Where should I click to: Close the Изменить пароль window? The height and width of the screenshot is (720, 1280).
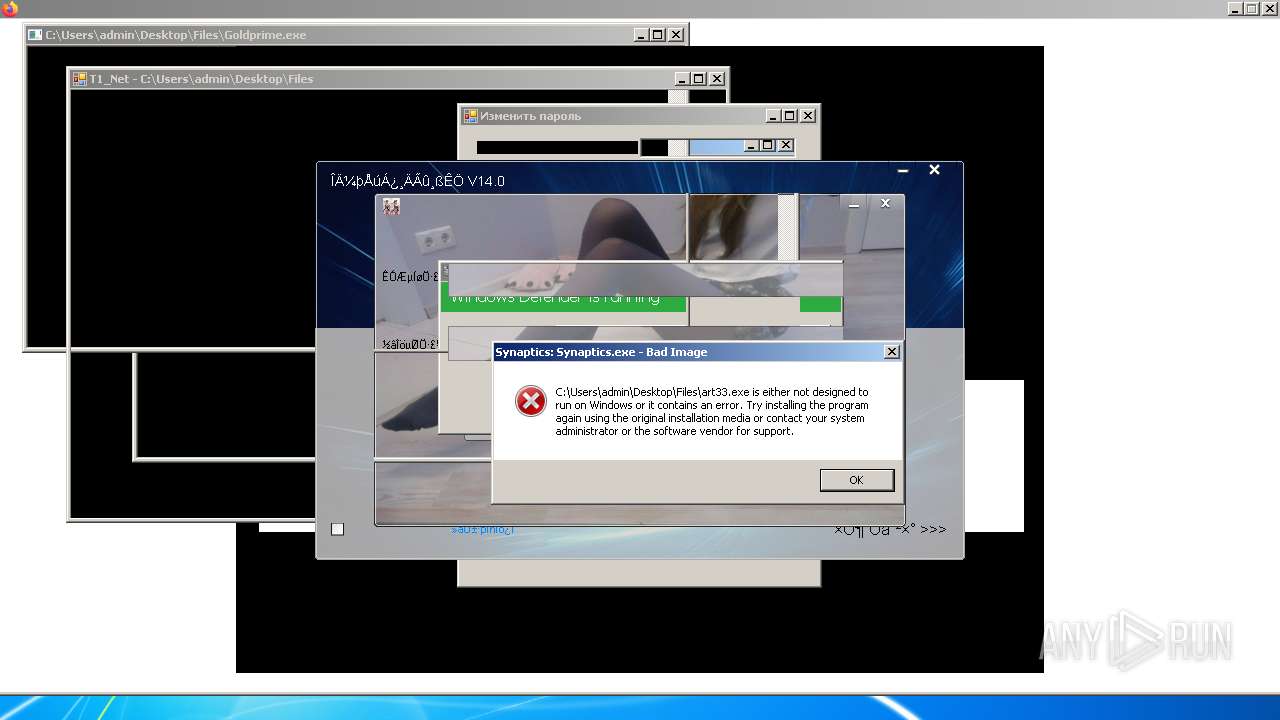(x=808, y=116)
